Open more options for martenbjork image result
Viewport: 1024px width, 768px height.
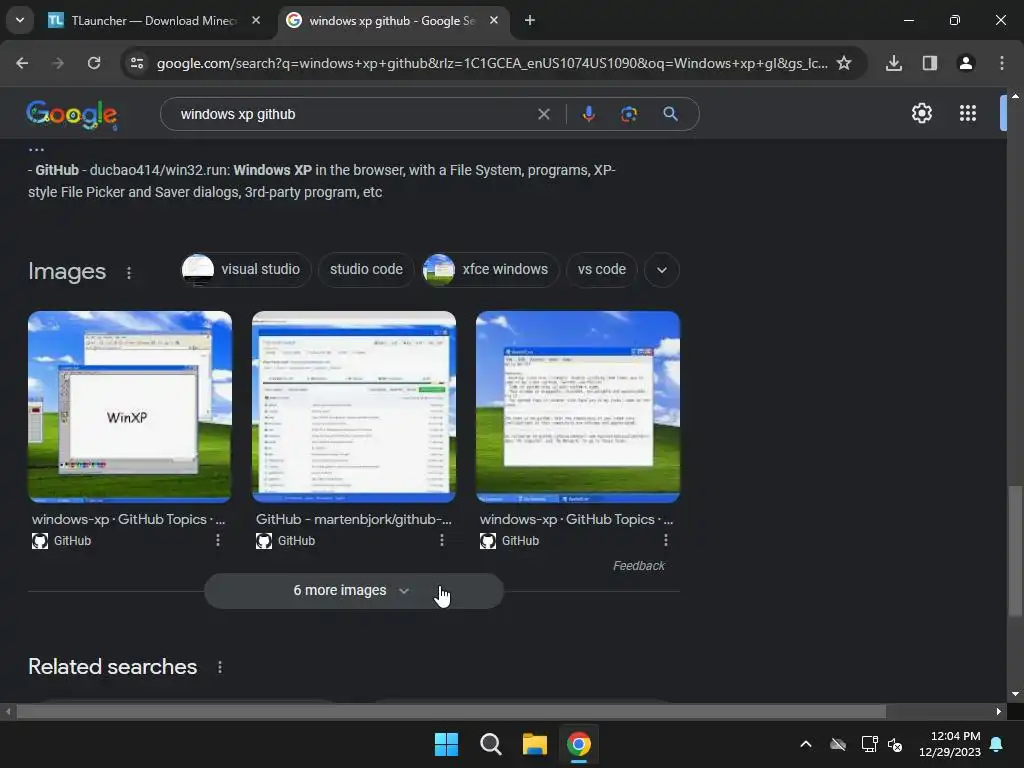tap(441, 540)
